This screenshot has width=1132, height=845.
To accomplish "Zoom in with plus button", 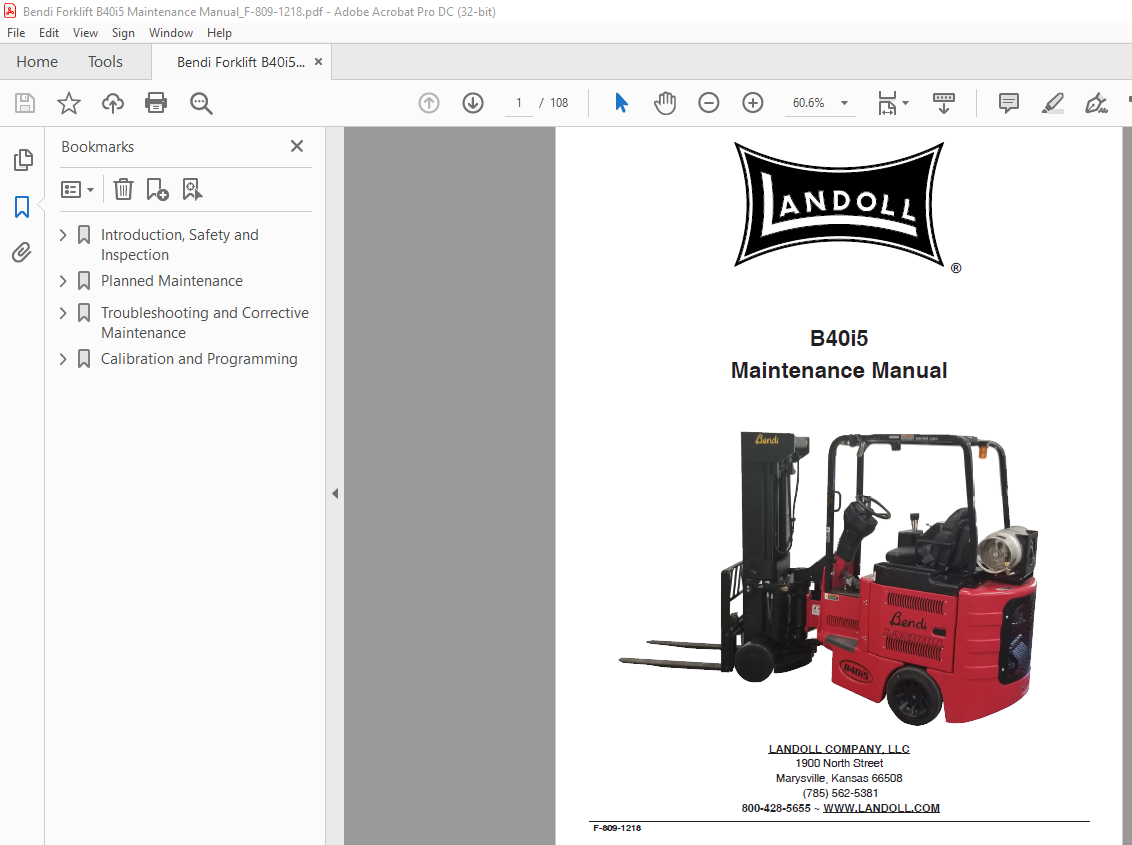I will (753, 103).
